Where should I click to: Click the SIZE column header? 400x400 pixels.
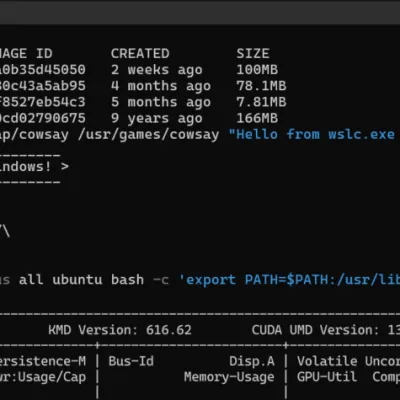pos(253,54)
